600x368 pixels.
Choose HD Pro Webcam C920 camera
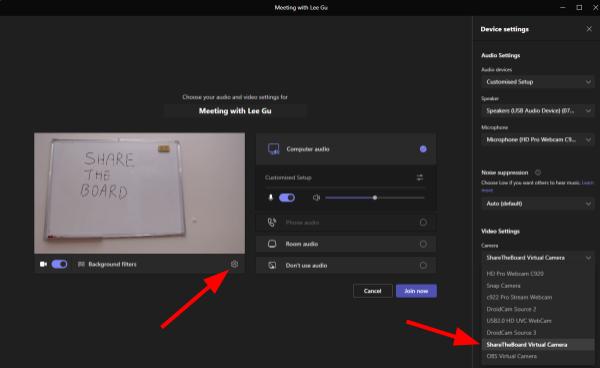[x=538, y=274]
